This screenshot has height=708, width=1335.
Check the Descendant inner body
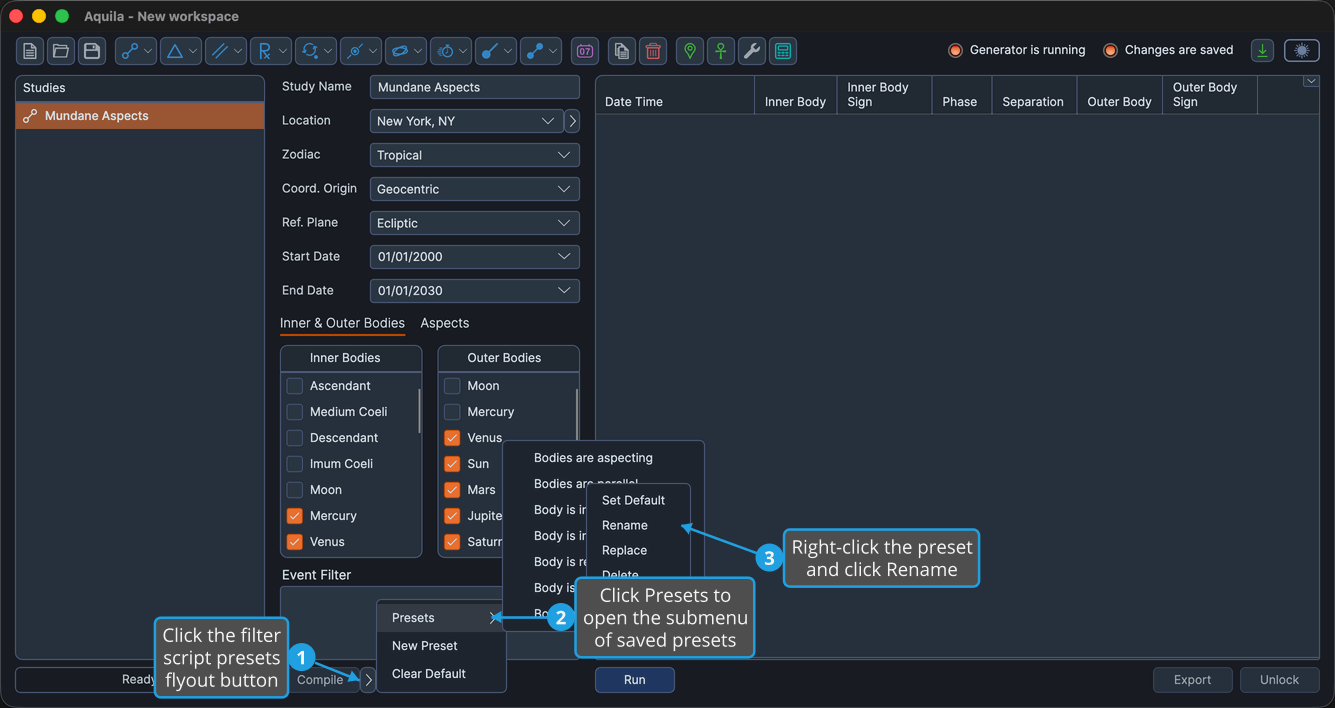pyautogui.click(x=294, y=438)
